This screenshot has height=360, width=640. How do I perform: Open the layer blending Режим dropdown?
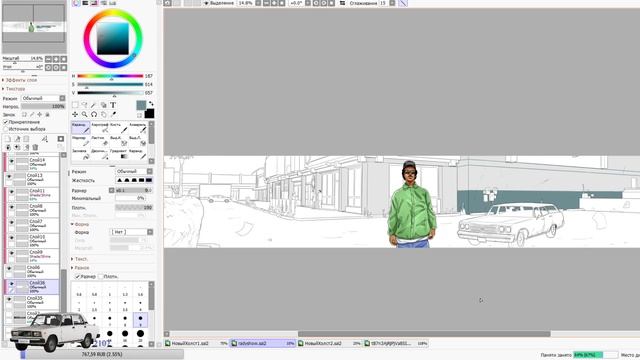43,98
